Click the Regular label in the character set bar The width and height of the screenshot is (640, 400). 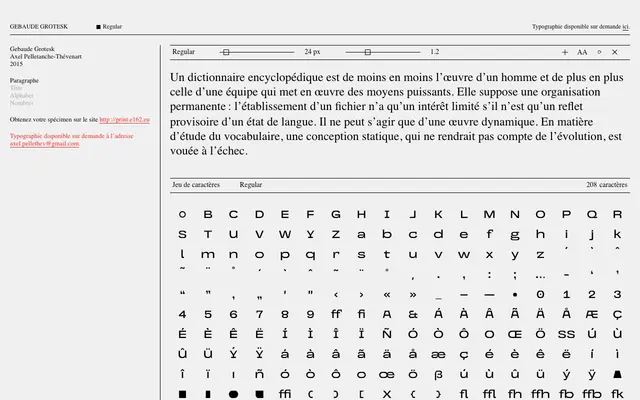click(251, 184)
